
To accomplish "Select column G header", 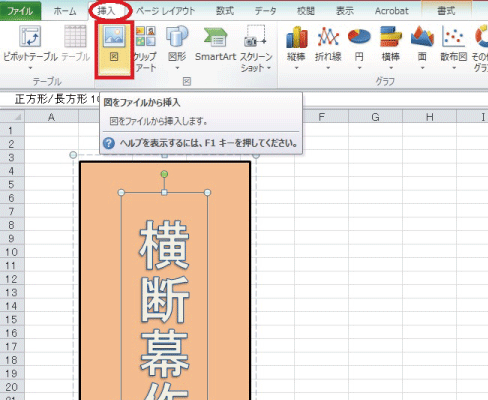I will 375,117.
